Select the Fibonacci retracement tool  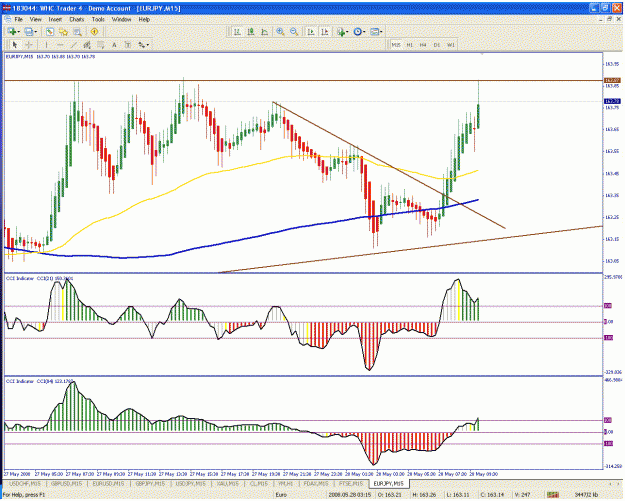pyautogui.click(x=100, y=45)
